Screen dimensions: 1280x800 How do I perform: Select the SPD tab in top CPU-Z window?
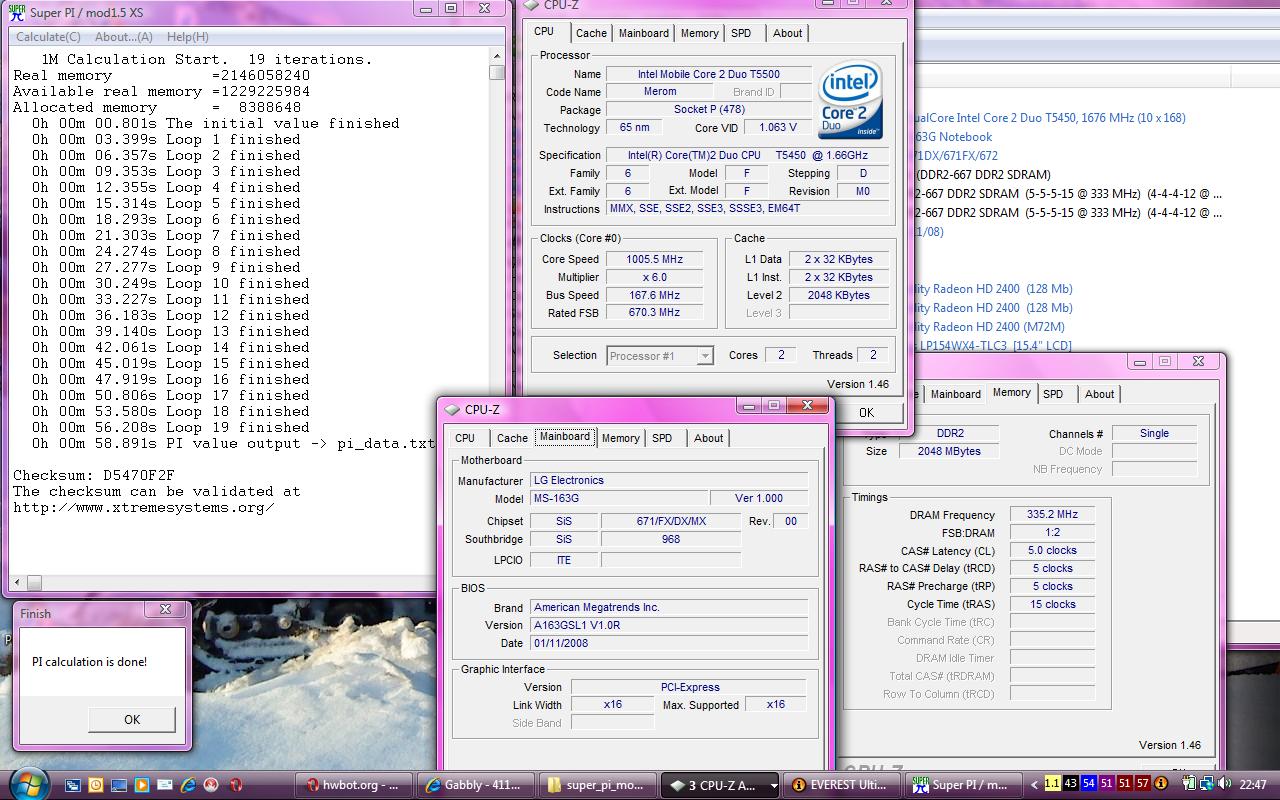point(741,33)
